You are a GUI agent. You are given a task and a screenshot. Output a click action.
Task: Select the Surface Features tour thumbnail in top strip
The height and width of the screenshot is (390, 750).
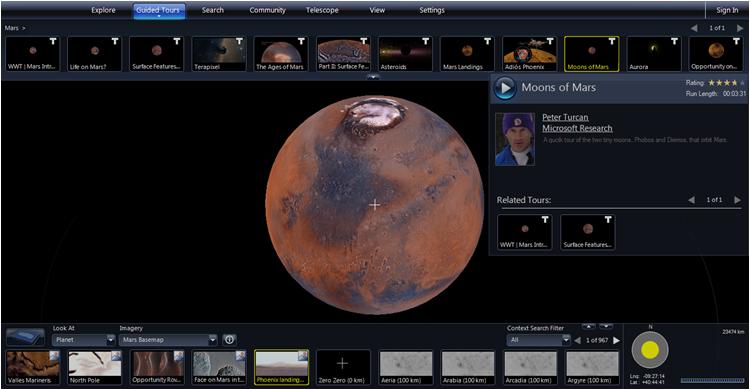[157, 54]
